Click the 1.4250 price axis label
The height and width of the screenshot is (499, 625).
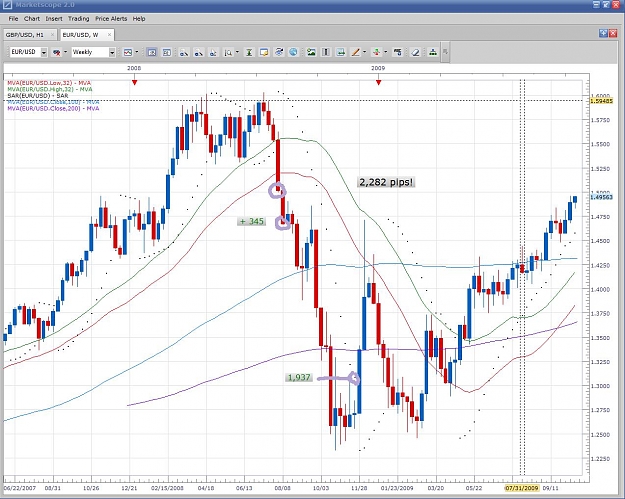600,265
